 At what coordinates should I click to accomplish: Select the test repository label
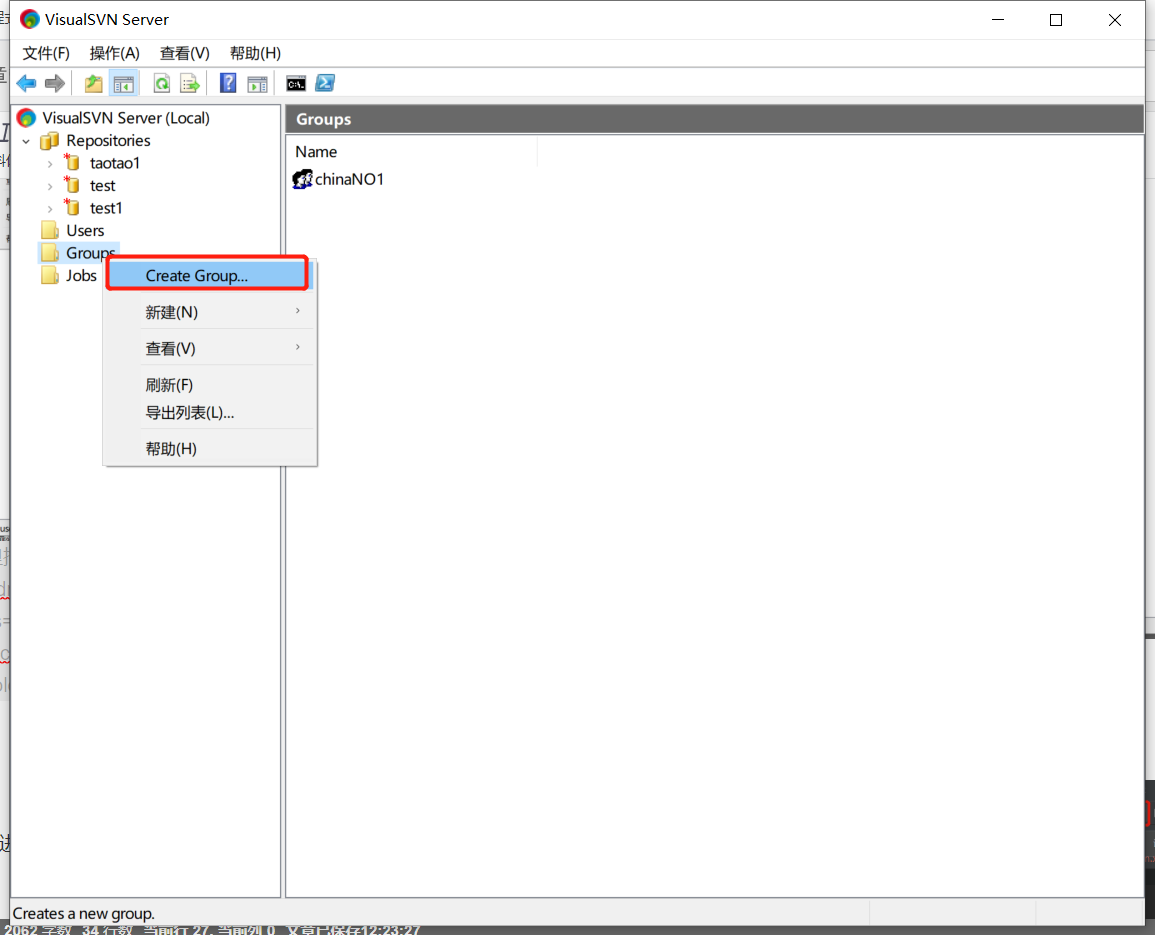(102, 186)
